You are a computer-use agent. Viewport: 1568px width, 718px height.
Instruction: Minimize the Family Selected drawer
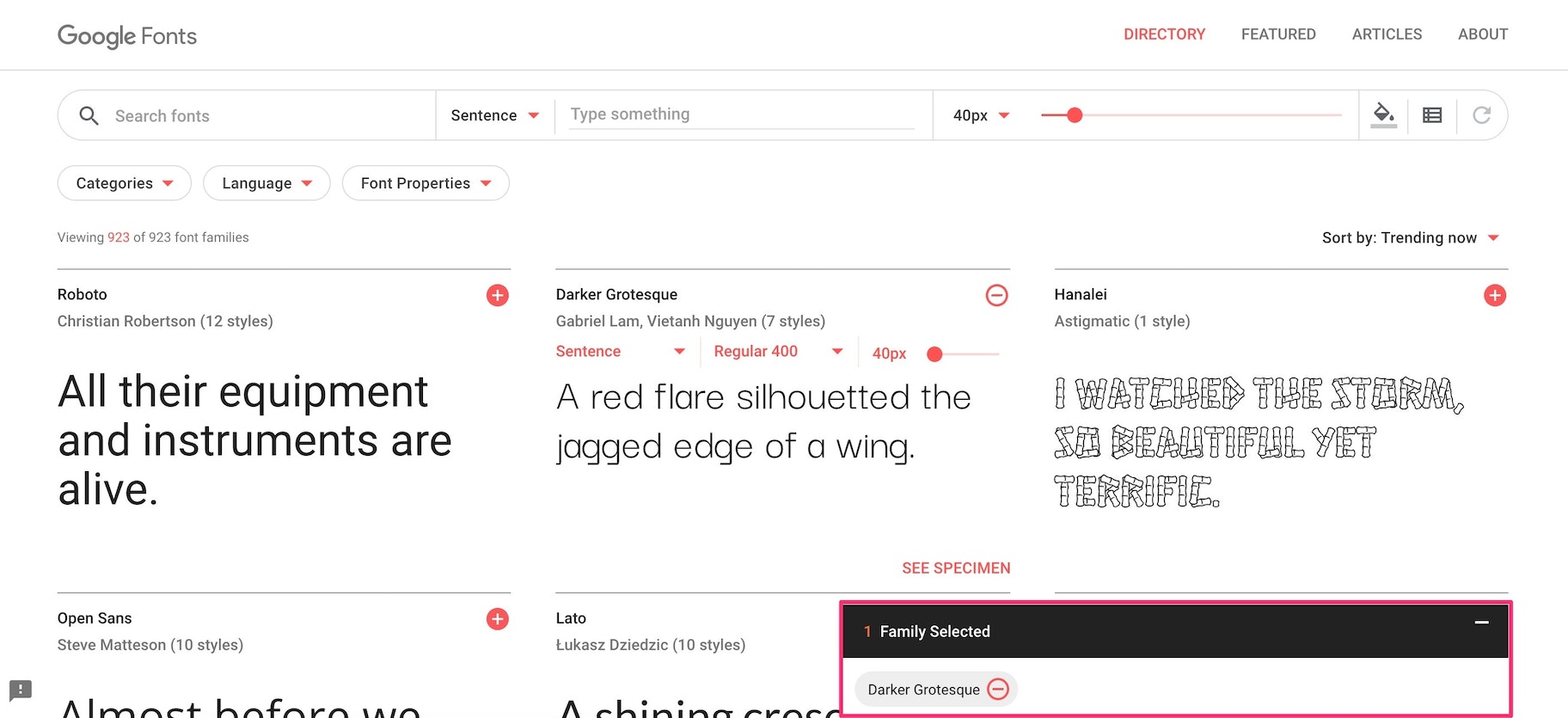point(1481,622)
